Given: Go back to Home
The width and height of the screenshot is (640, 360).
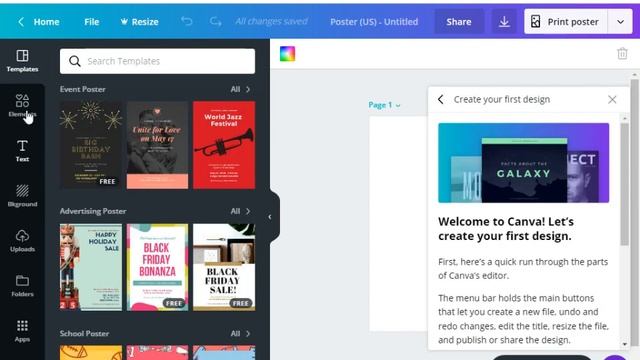Looking at the screenshot, I should (39, 22).
